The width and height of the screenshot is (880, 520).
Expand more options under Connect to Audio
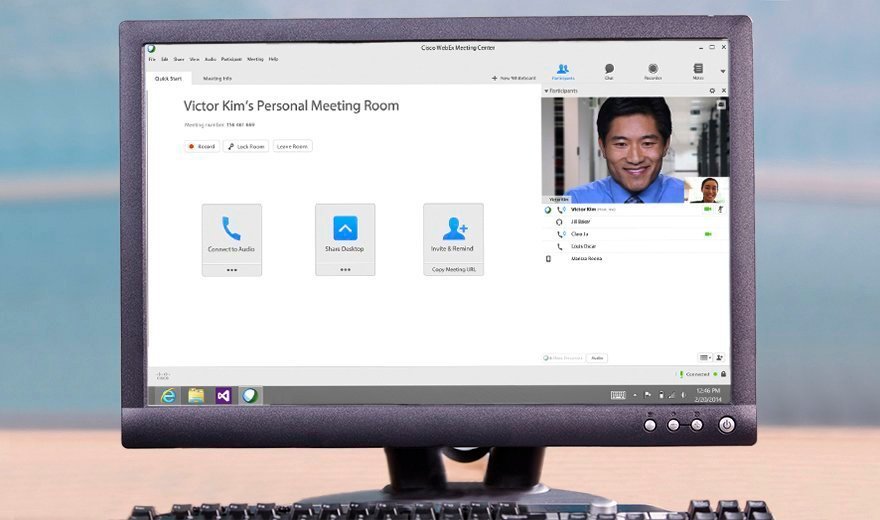point(232,270)
